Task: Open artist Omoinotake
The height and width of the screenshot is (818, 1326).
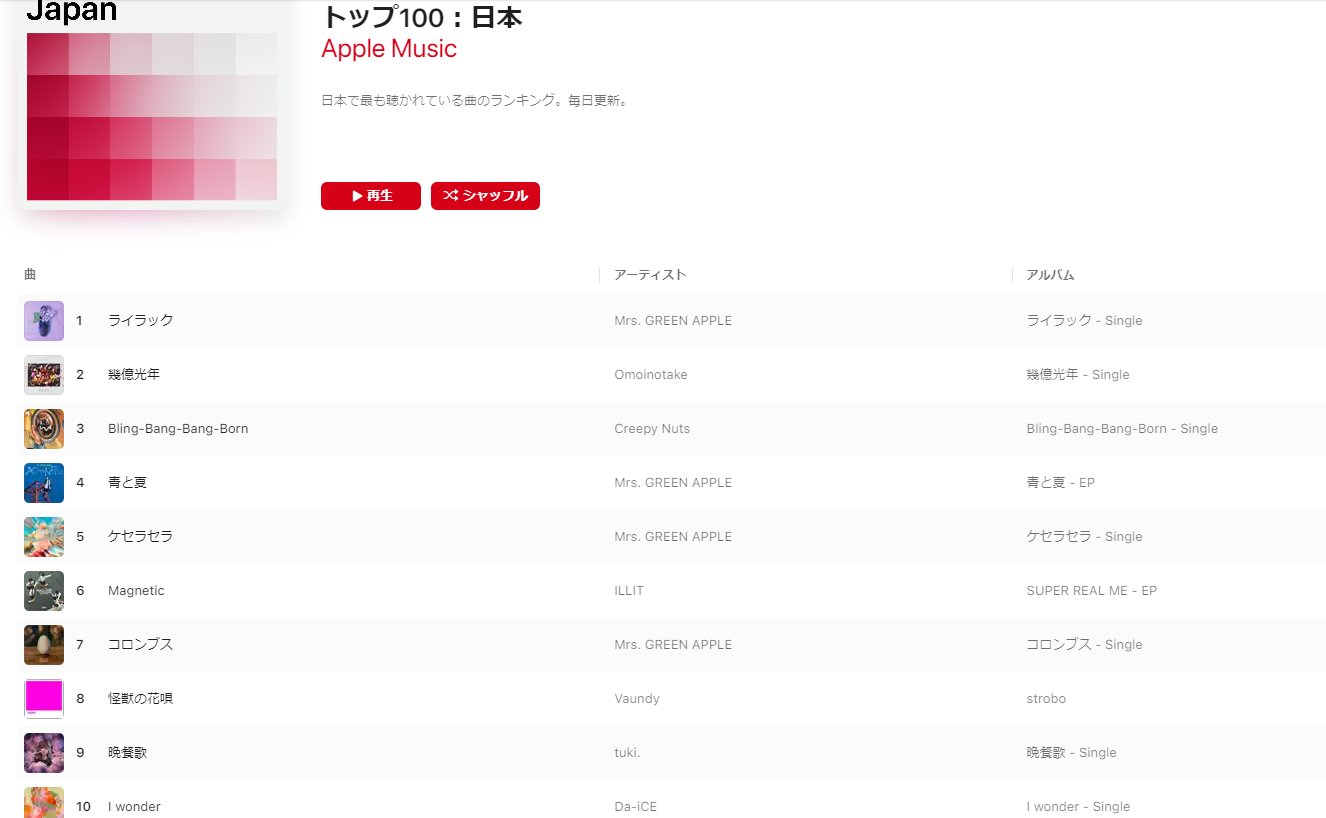Action: click(651, 375)
